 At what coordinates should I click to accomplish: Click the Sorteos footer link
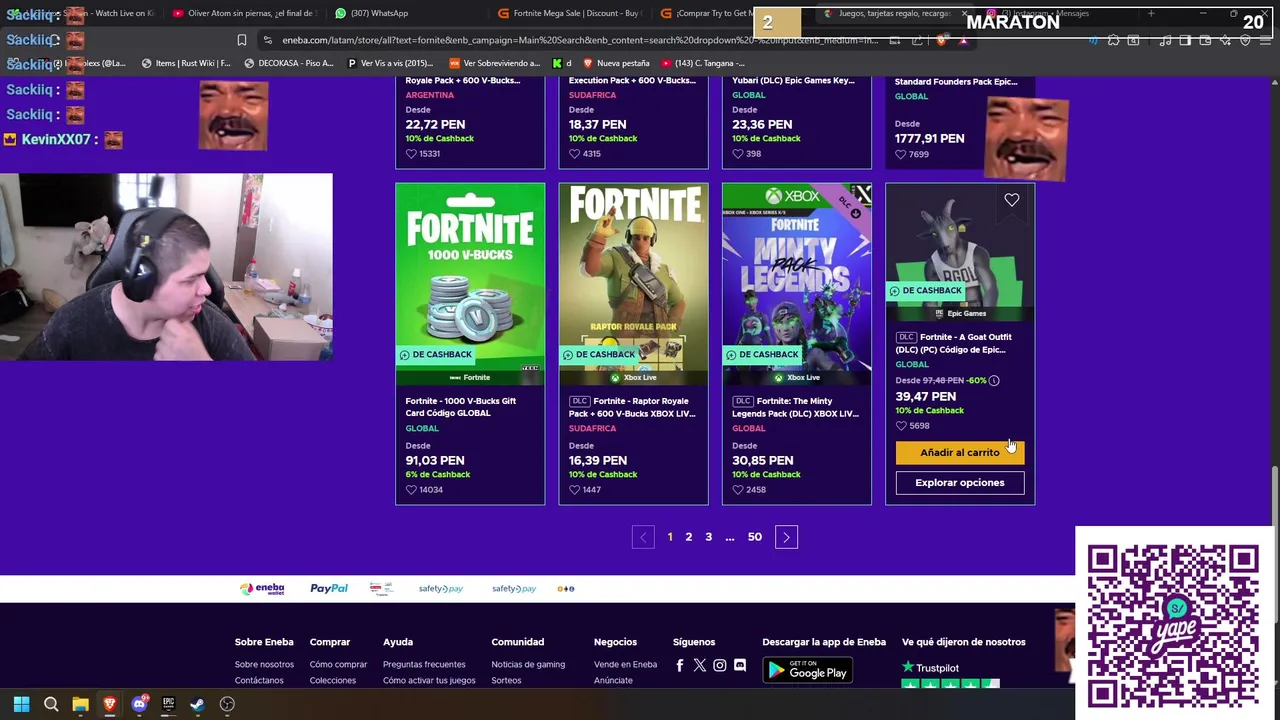click(x=506, y=680)
